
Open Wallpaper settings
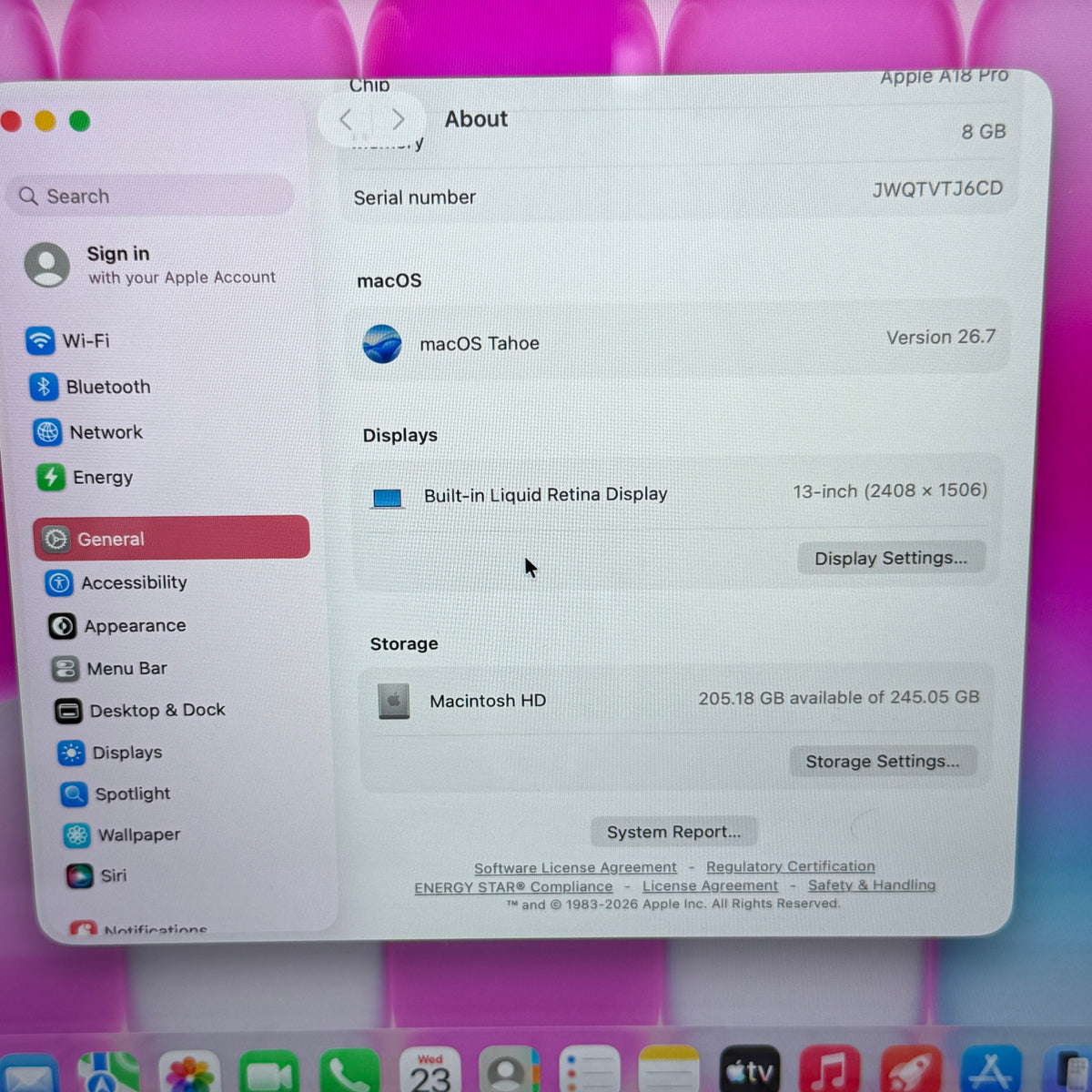[x=122, y=834]
